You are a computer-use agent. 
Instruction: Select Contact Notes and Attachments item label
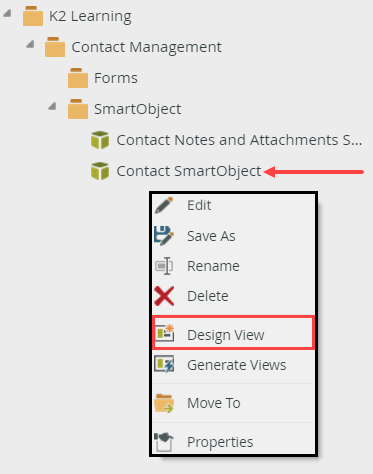[x=239, y=140]
